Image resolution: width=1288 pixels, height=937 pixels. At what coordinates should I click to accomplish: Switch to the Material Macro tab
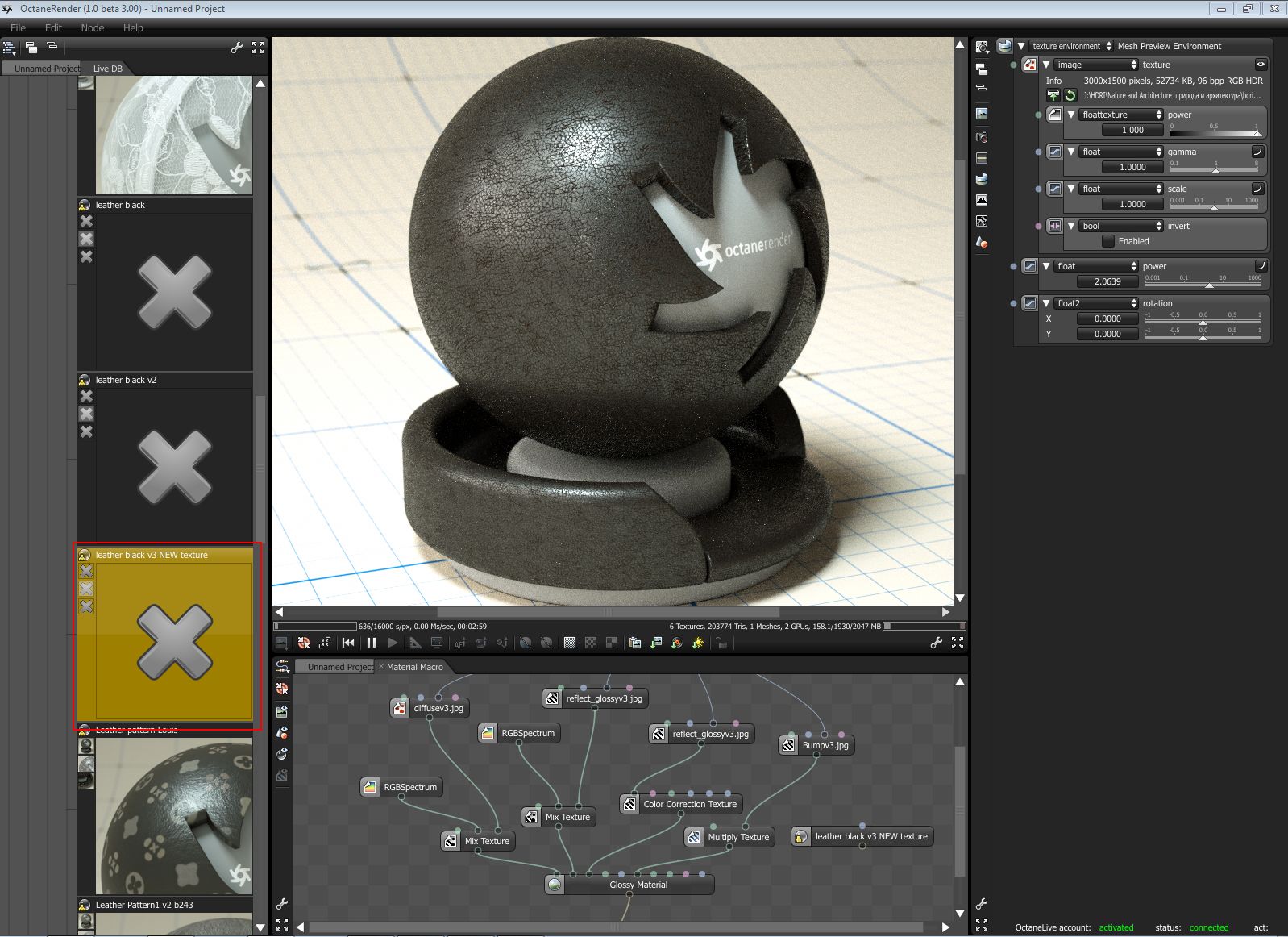pyautogui.click(x=415, y=667)
